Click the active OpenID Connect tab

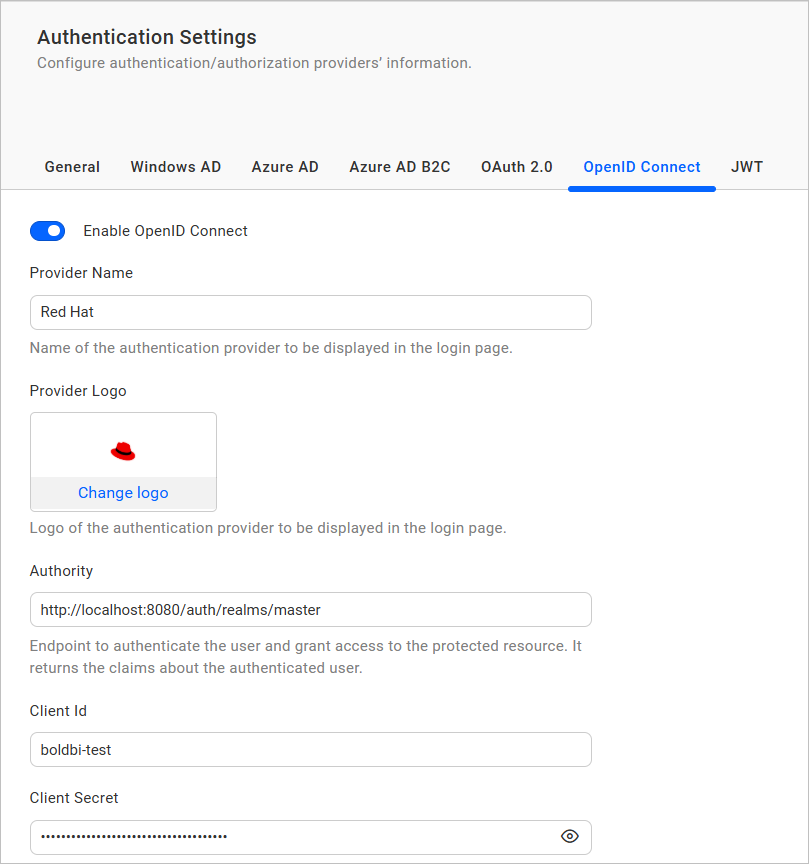[641, 167]
